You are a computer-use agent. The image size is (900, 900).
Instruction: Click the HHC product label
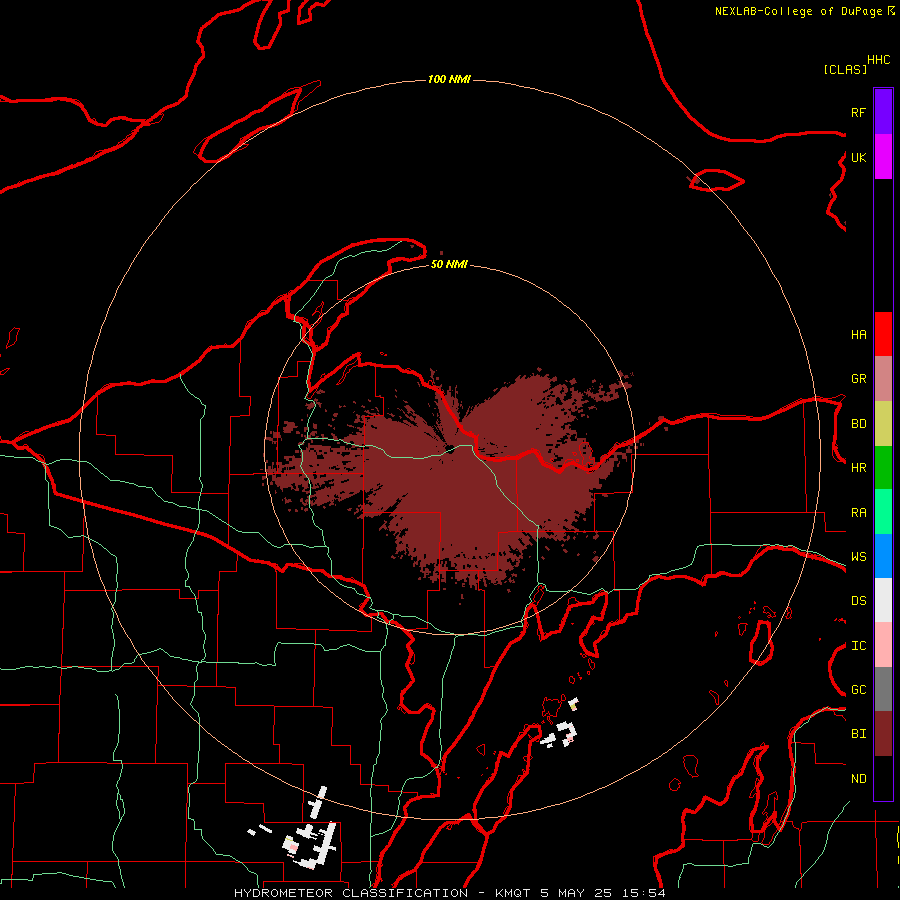878,60
